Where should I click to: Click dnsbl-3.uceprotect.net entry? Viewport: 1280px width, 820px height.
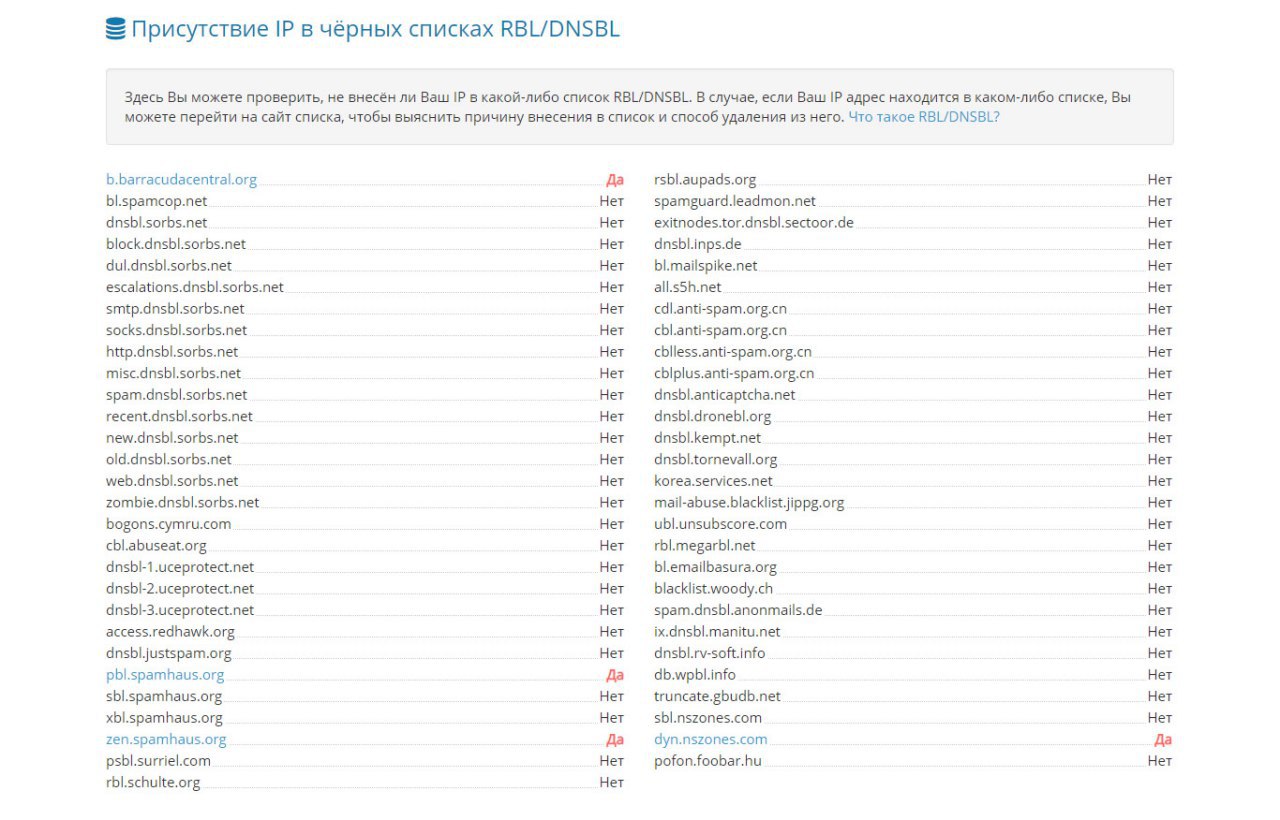point(180,609)
